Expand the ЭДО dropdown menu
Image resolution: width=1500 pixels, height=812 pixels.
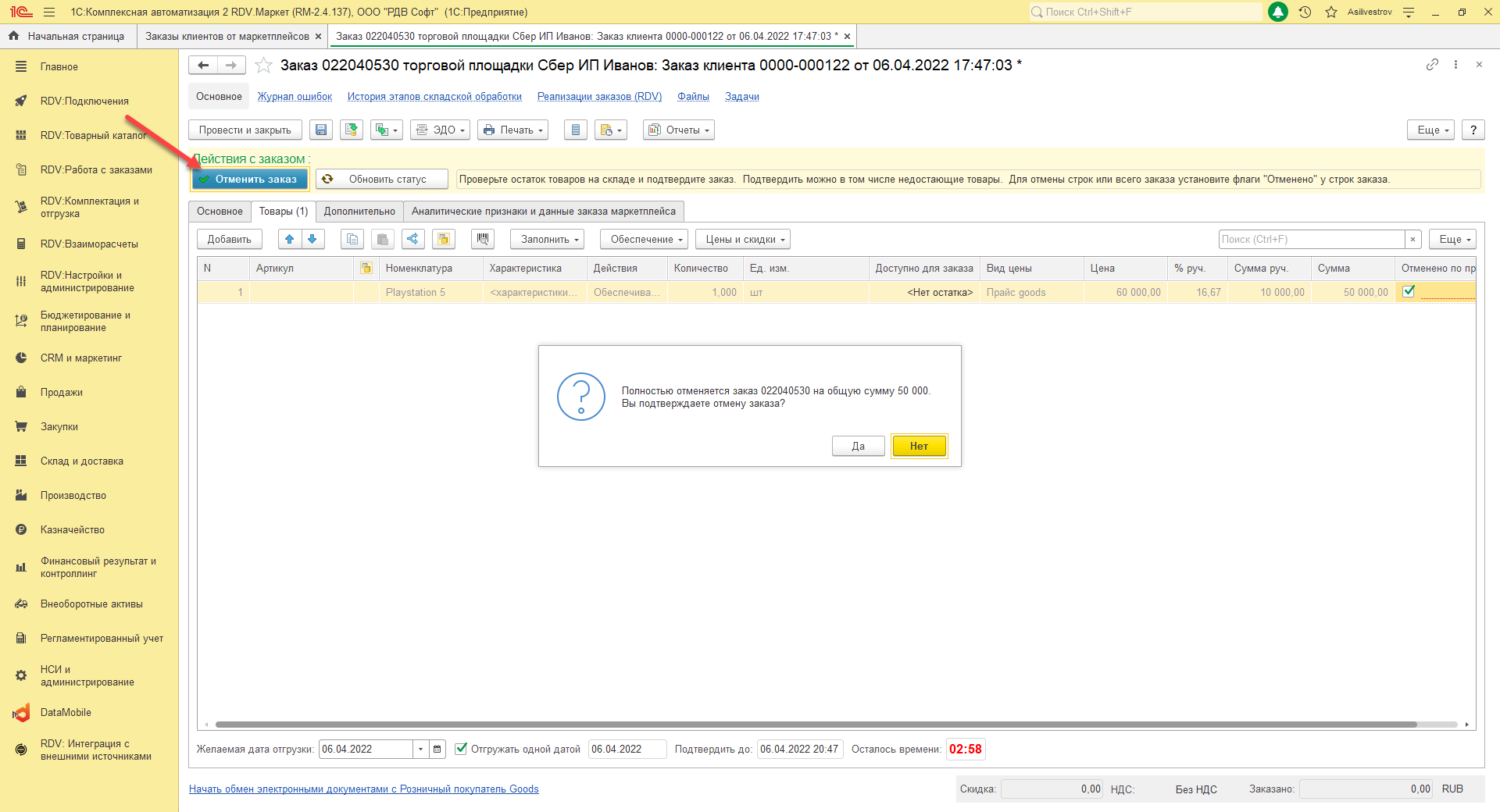click(440, 130)
